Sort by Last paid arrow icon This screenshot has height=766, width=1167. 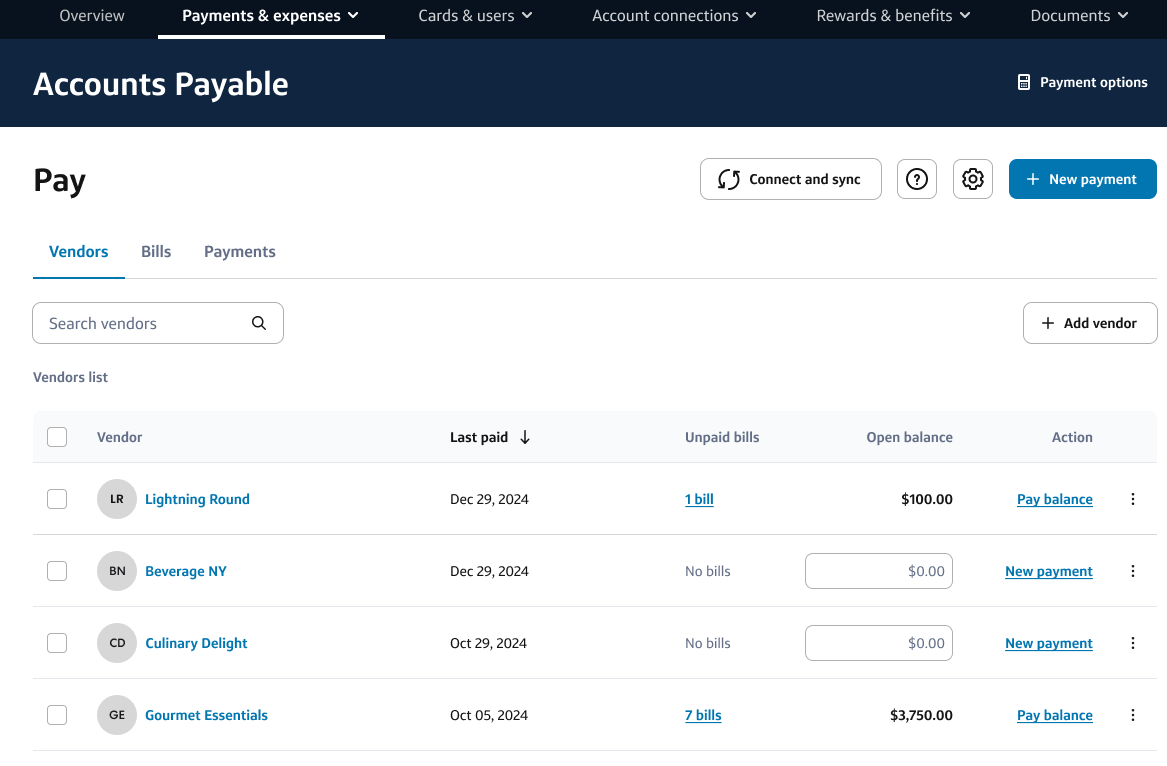coord(525,437)
